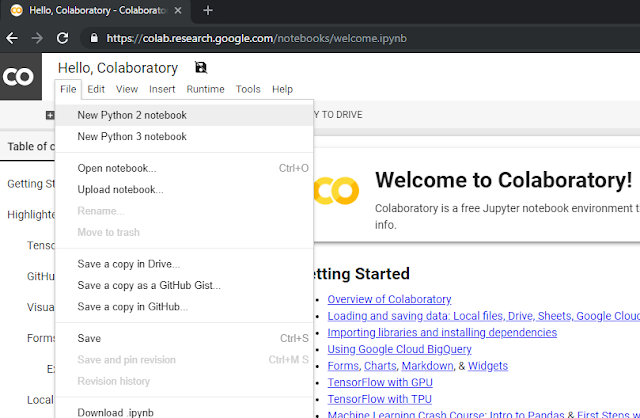Open the Edit menu

(x=96, y=89)
